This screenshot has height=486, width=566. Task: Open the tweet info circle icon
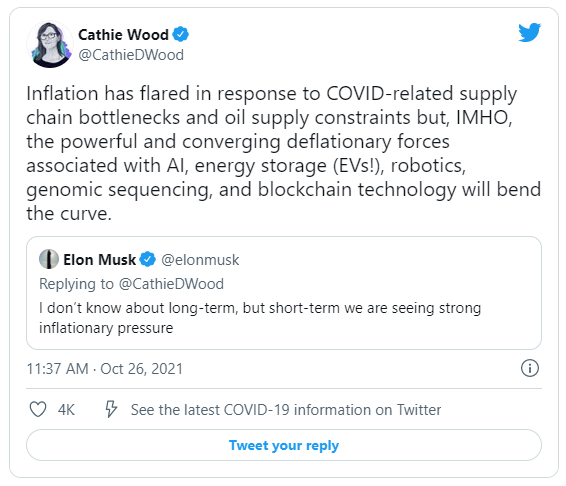tap(530, 368)
